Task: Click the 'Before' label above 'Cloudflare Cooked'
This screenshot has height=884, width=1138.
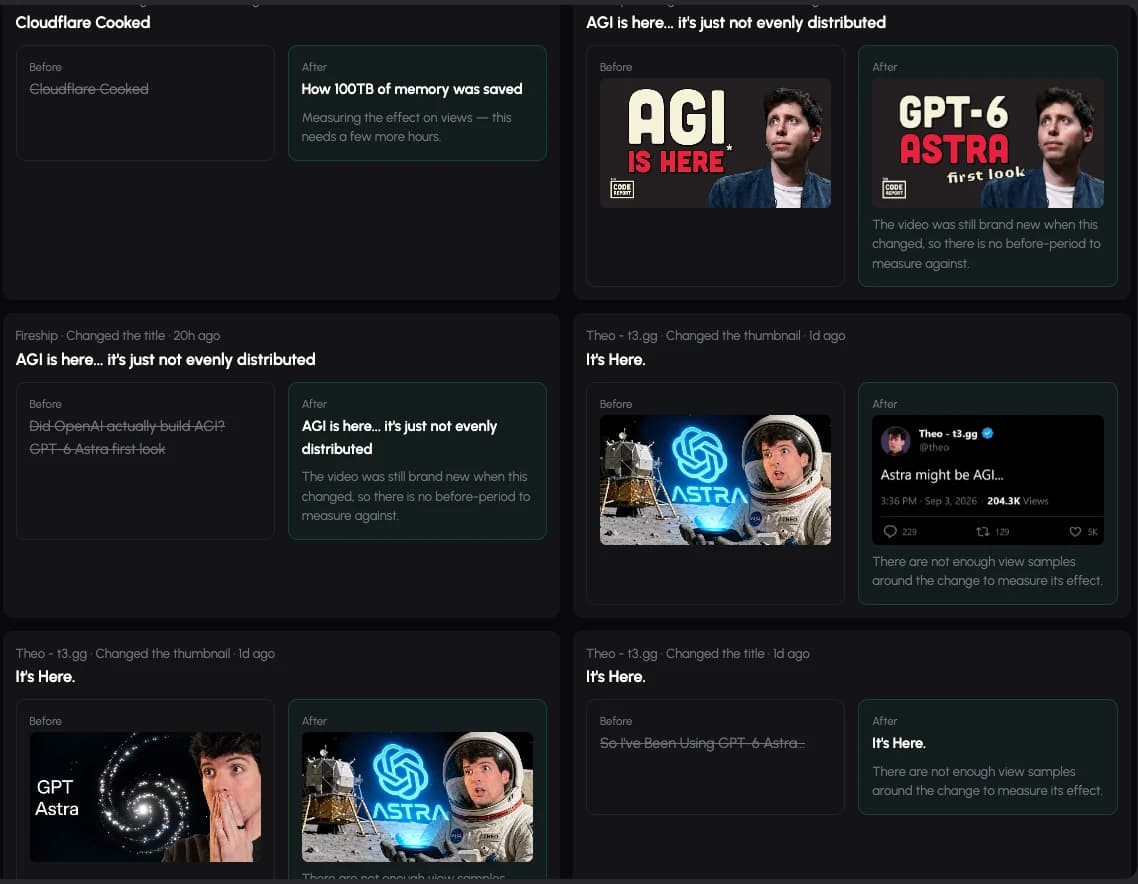Action: click(x=45, y=67)
